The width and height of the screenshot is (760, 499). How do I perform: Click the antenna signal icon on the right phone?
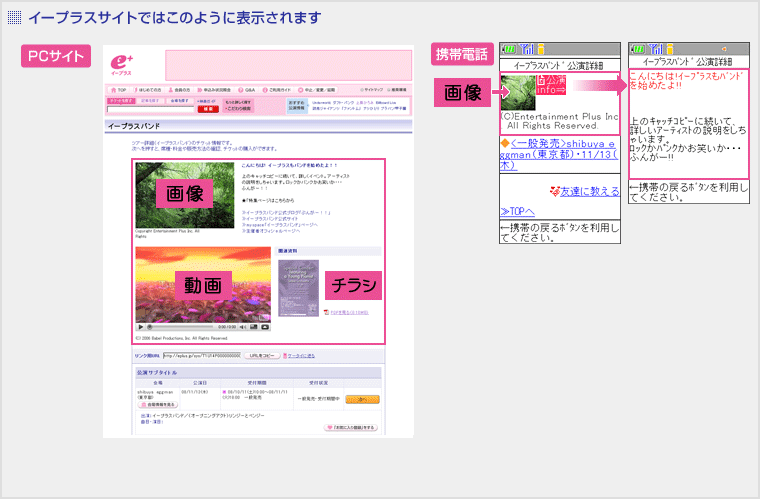point(655,48)
